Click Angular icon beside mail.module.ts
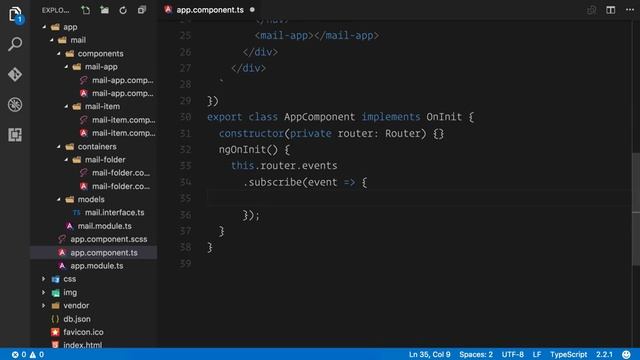Screen dimensions: 640x360 click(69, 226)
